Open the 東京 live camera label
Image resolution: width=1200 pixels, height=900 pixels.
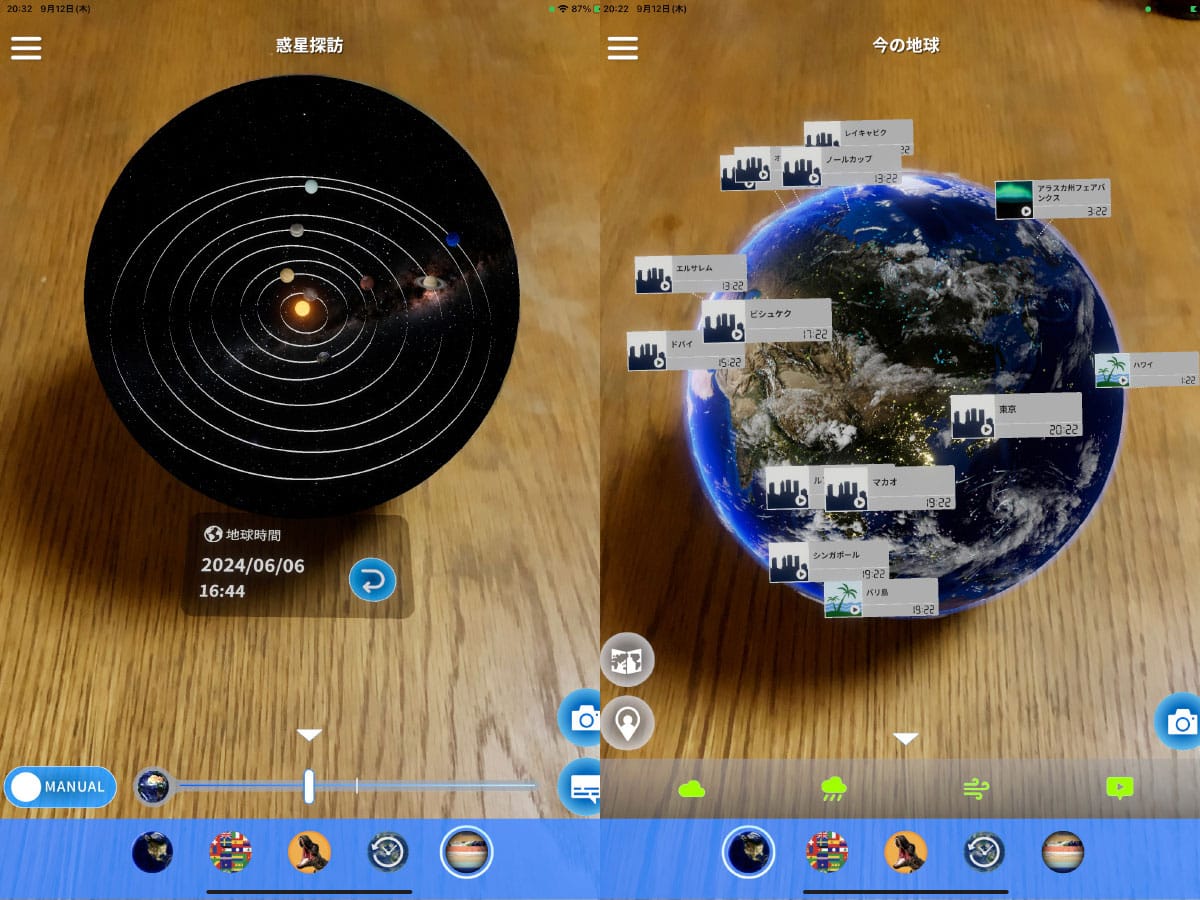pos(1015,416)
